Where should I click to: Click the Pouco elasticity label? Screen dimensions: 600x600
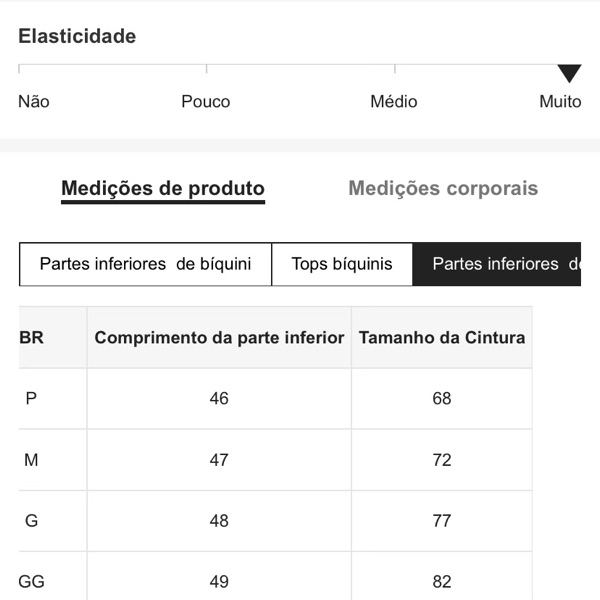[206, 101]
